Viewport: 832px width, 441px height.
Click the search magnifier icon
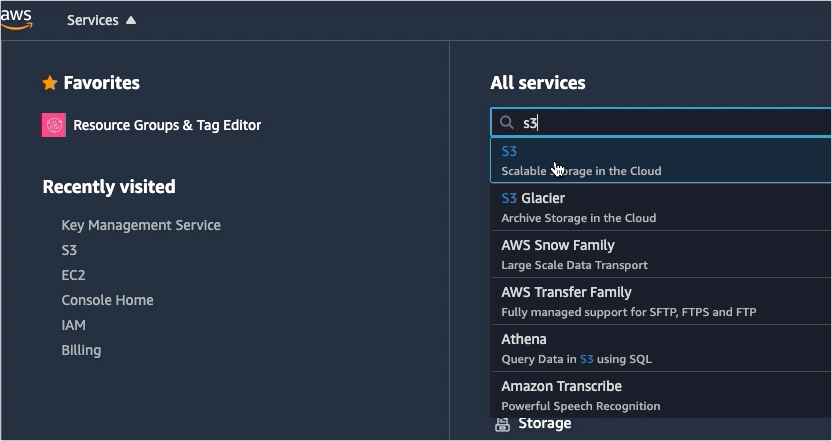507,123
